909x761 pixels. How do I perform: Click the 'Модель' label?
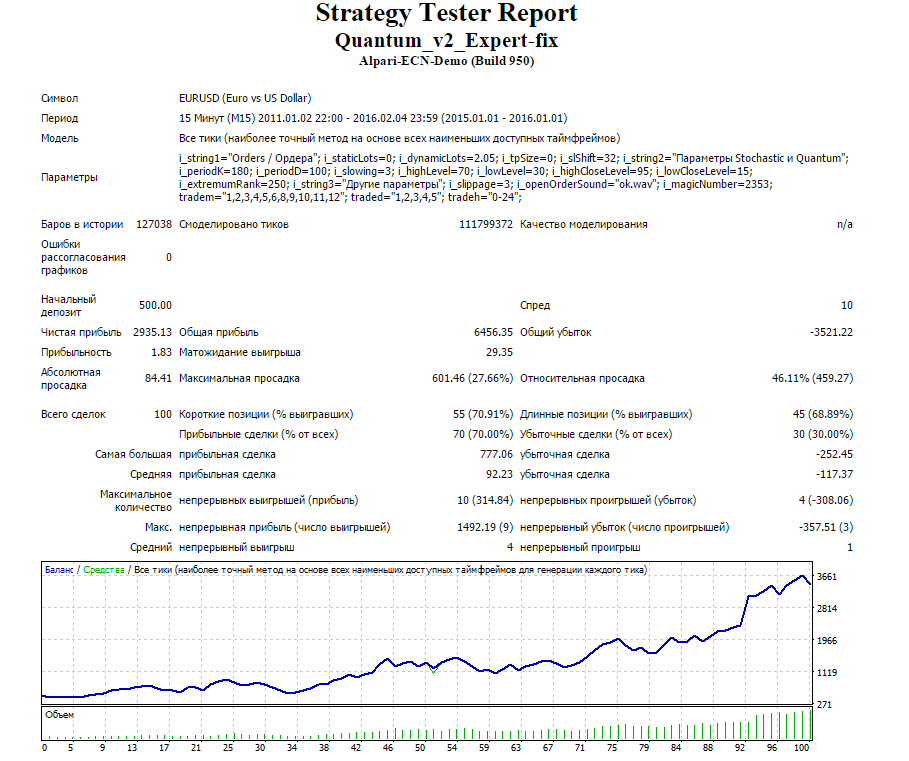[59, 138]
